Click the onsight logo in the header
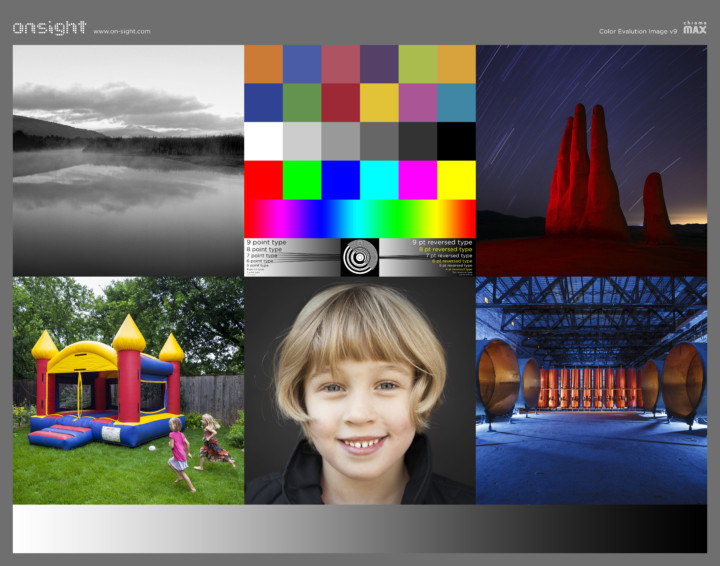This screenshot has width=720, height=566. pyautogui.click(x=49, y=28)
